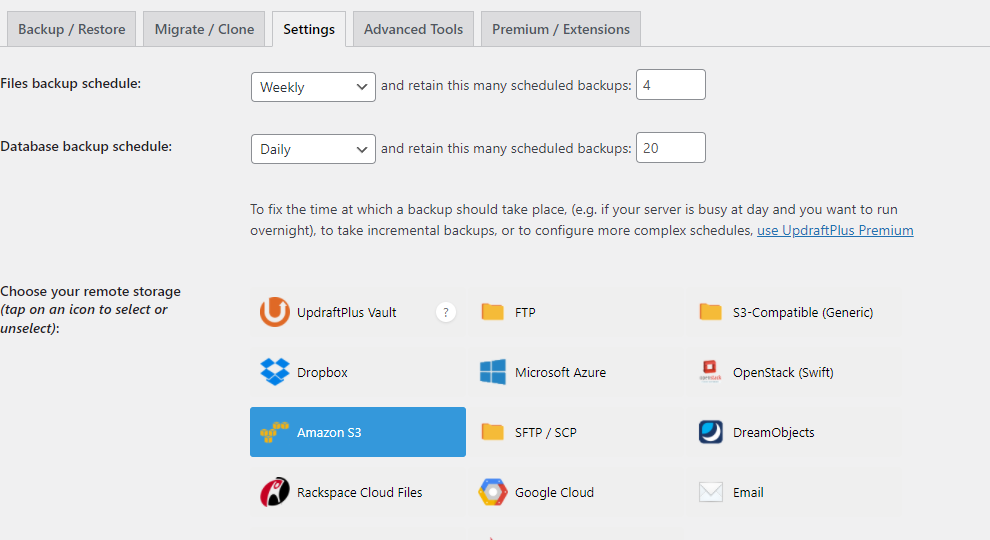This screenshot has width=990, height=540.
Task: Open the Migrate / Clone tab
Action: (x=204, y=29)
